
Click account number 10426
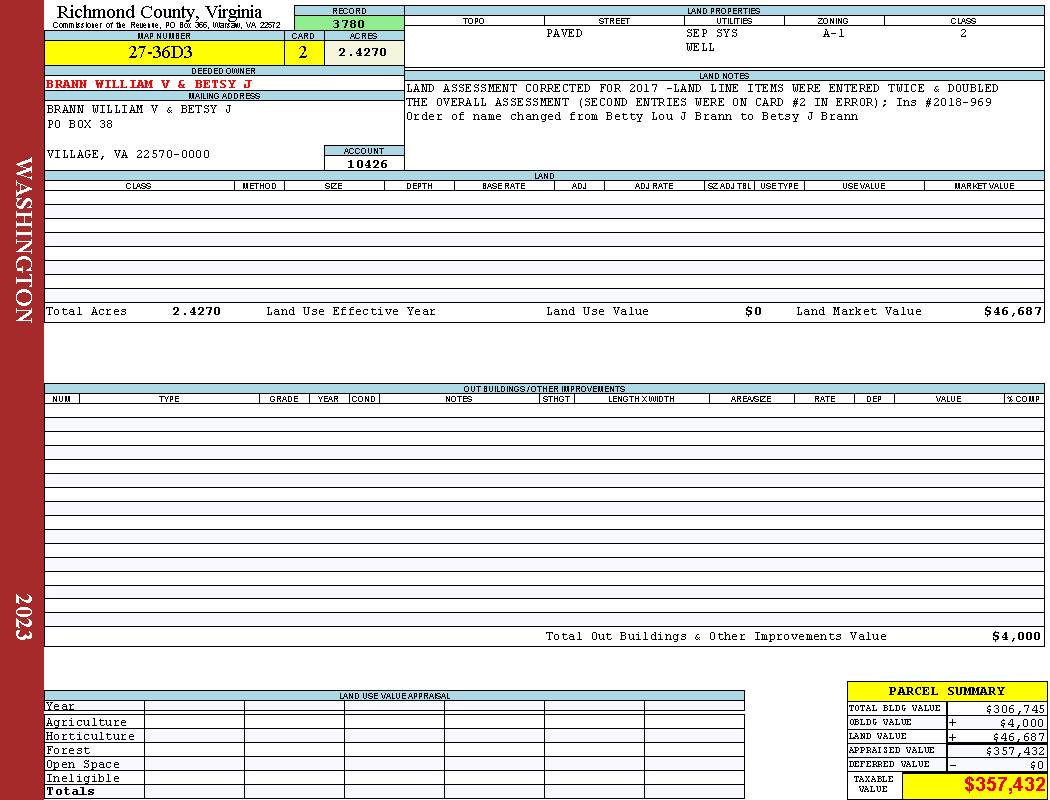367,164
